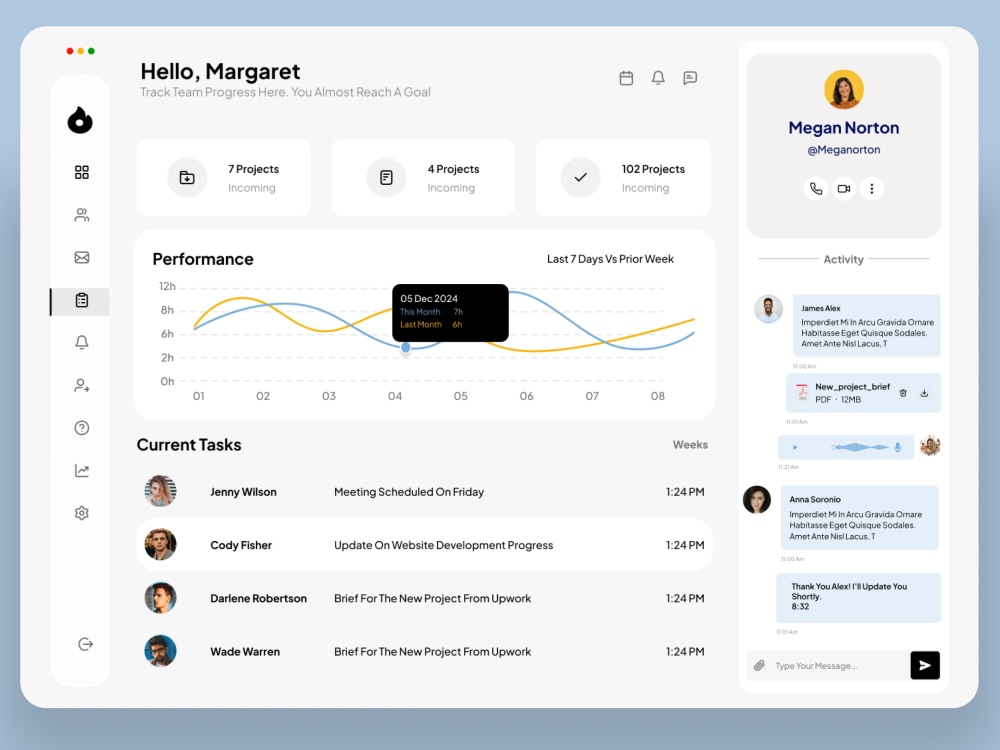Click the PDF file icon for New_project_brief
The height and width of the screenshot is (750, 1000).
coord(802,392)
